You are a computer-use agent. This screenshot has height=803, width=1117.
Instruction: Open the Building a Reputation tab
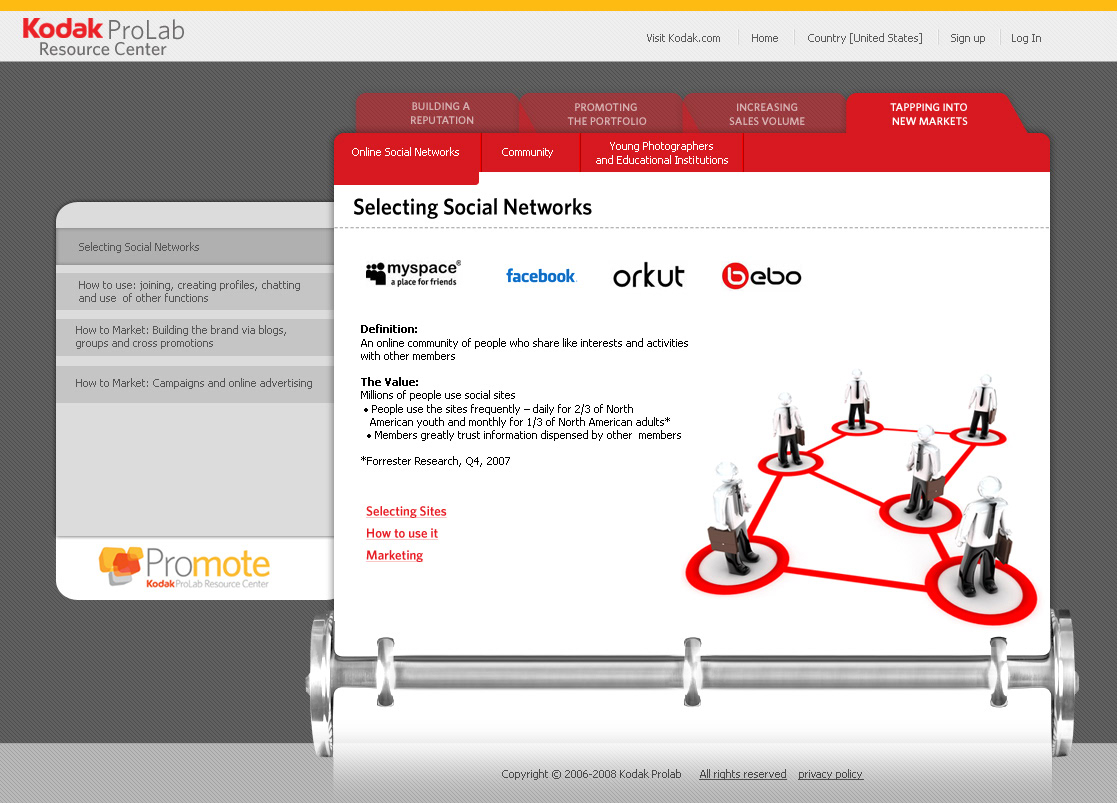pyautogui.click(x=438, y=113)
